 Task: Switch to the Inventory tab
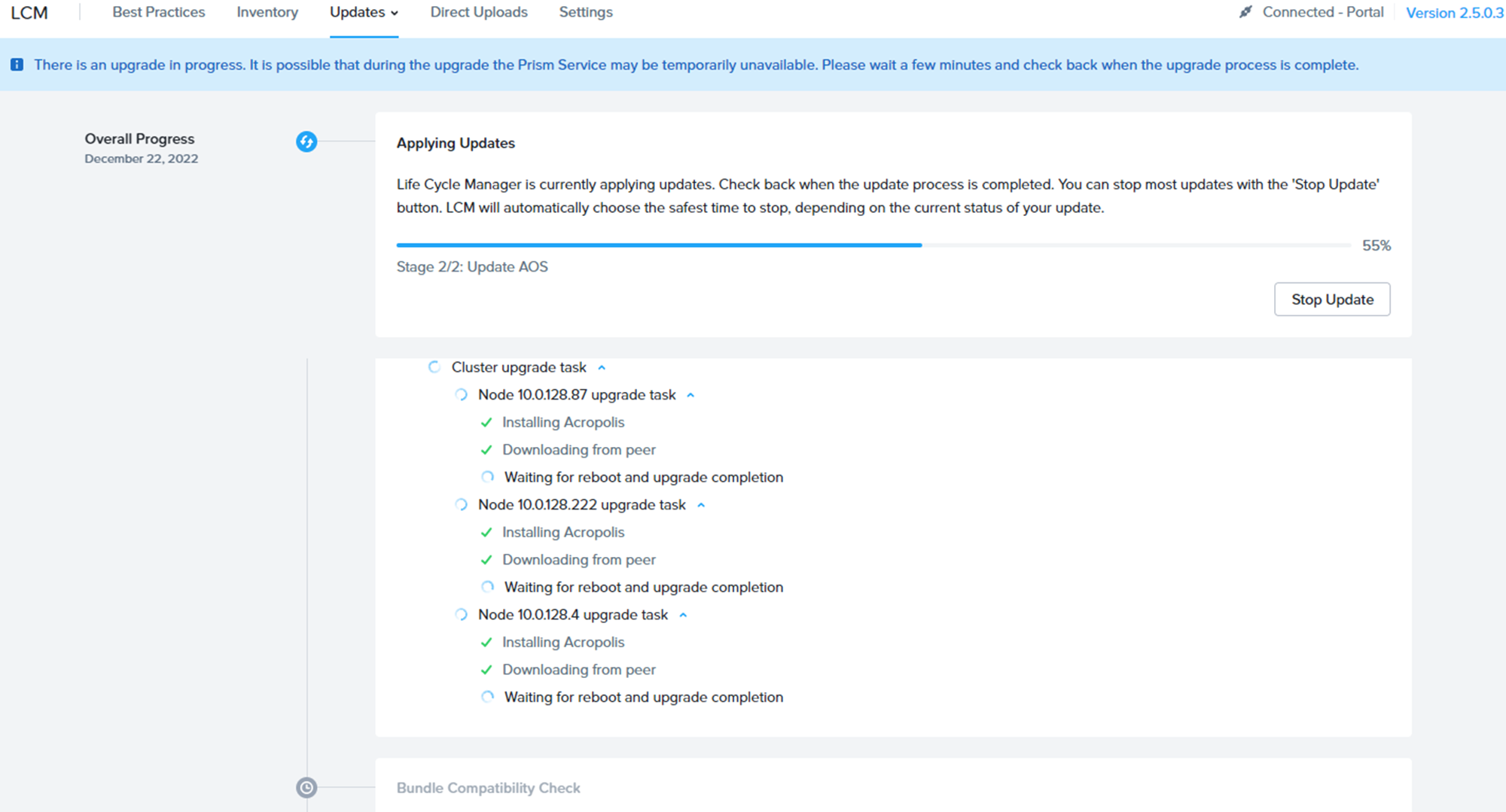[x=267, y=13]
